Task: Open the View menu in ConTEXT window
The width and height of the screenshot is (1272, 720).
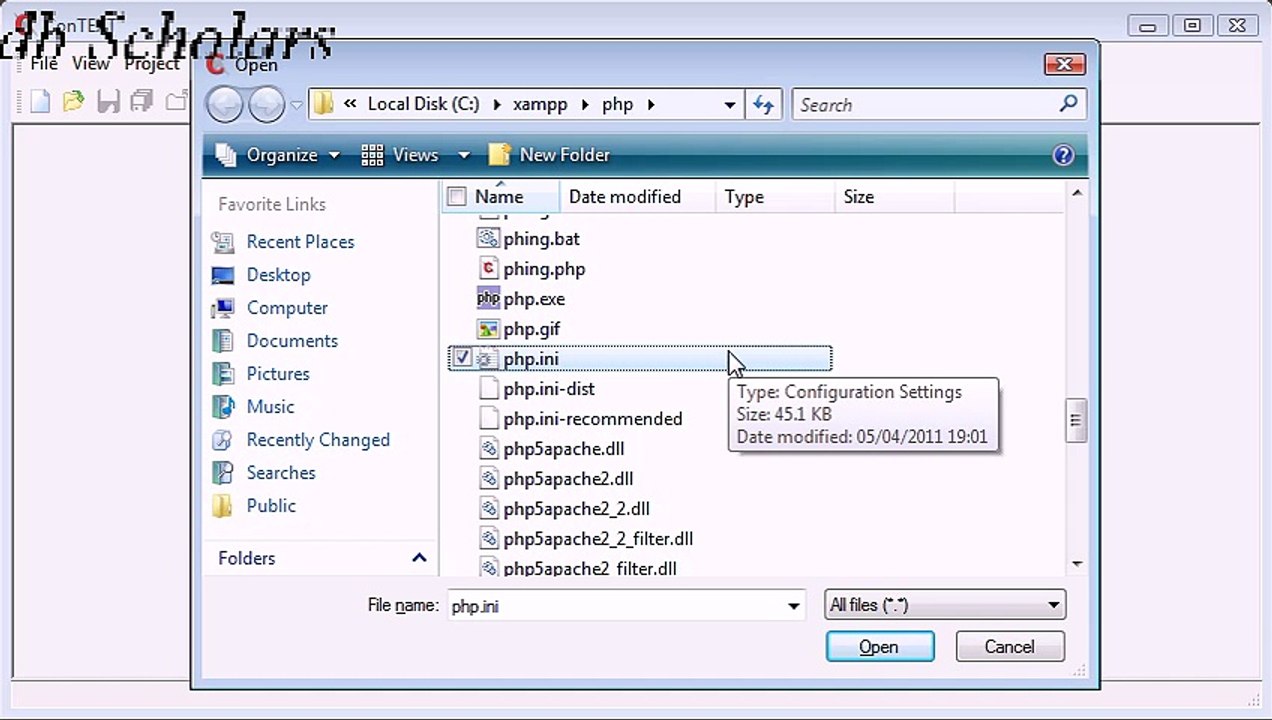Action: pyautogui.click(x=90, y=64)
